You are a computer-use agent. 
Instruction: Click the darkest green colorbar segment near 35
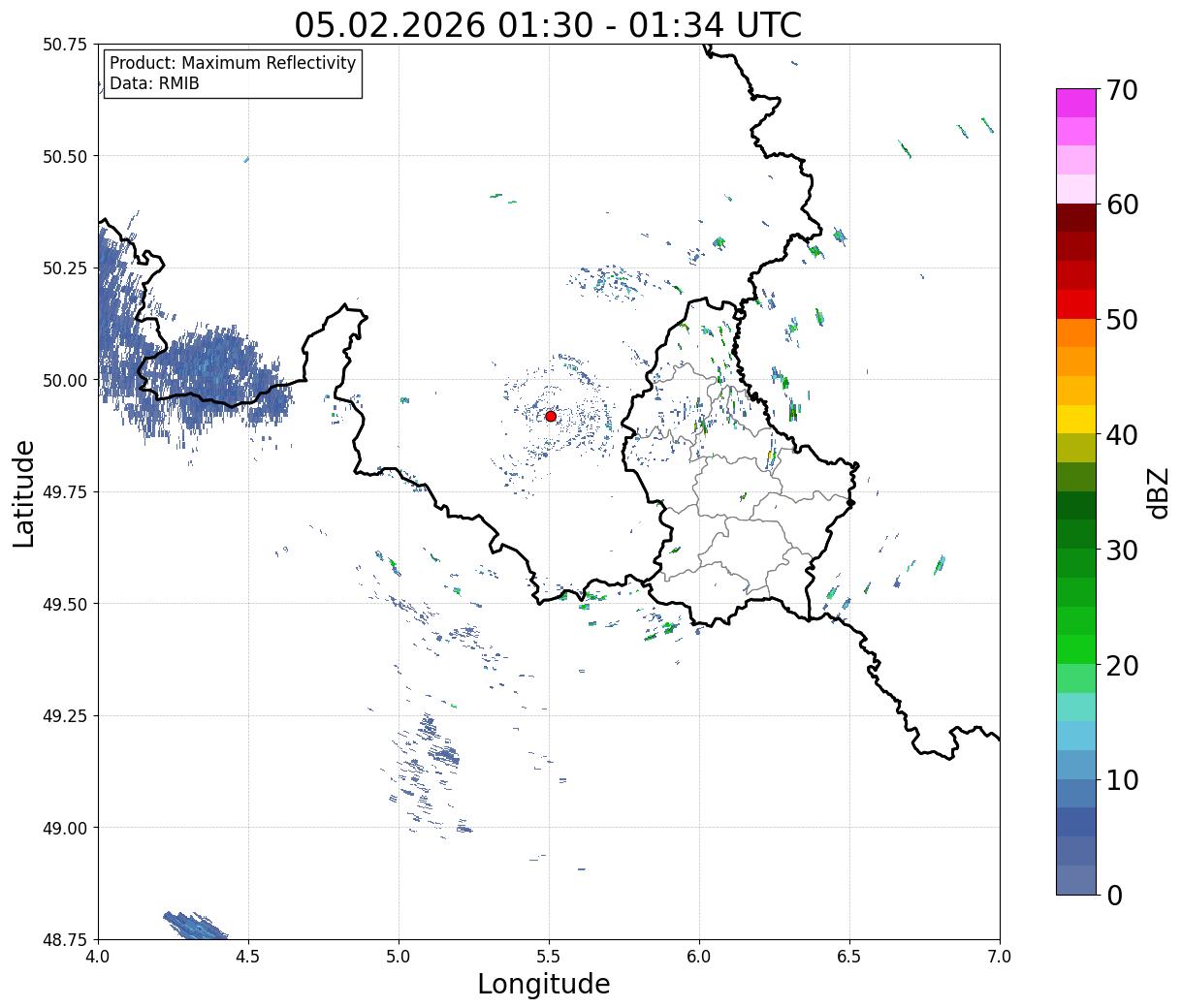click(1076, 506)
